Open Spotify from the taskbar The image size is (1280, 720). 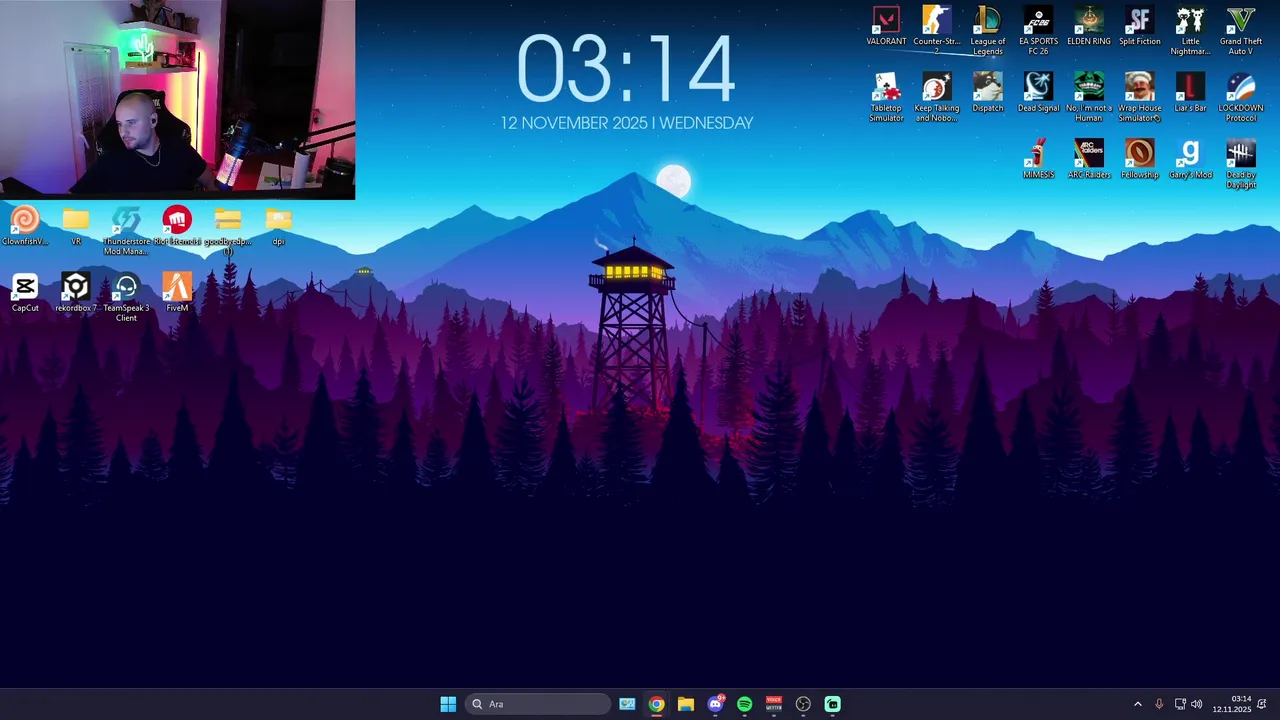[x=744, y=704]
